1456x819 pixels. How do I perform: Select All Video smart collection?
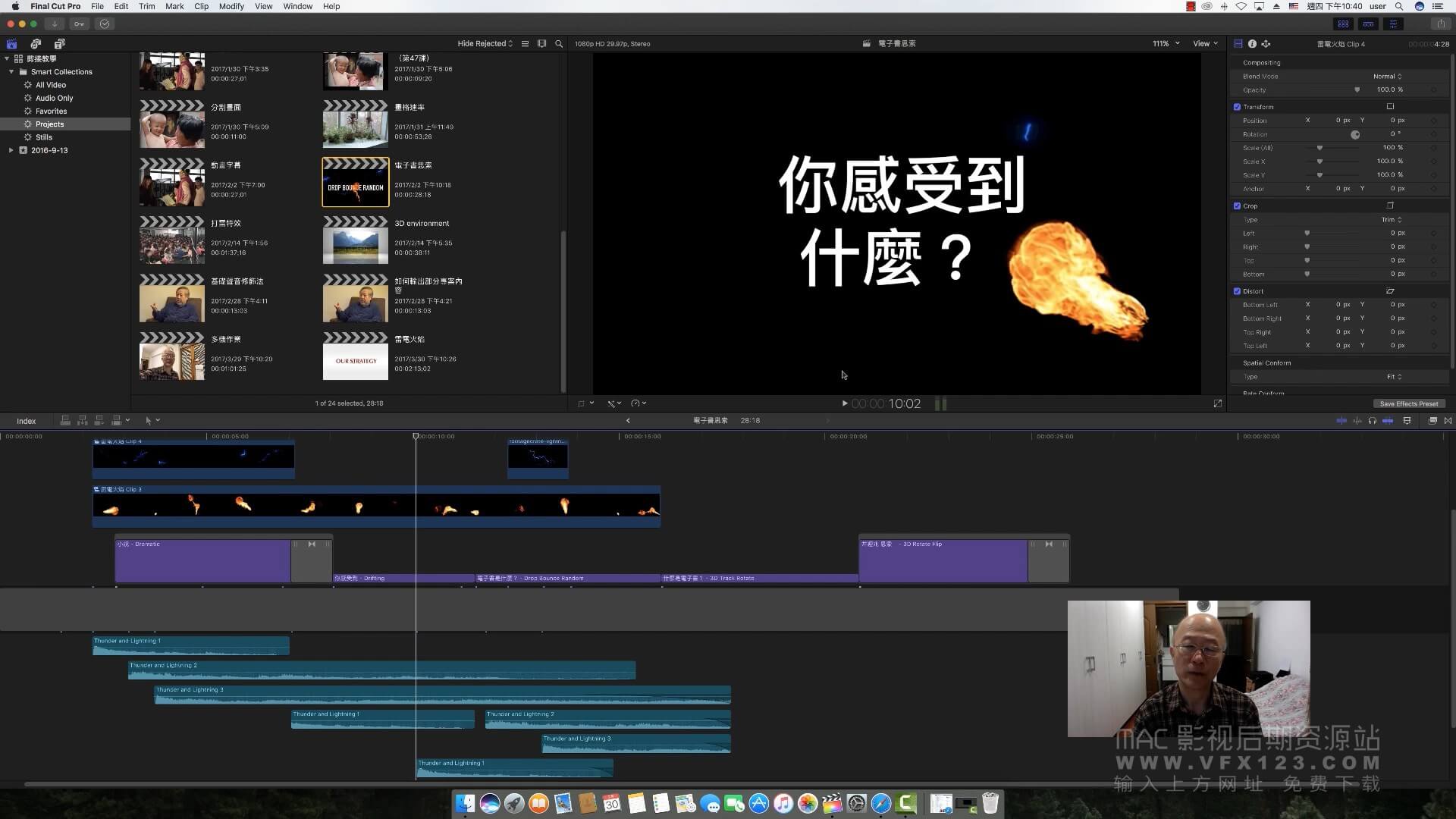tap(51, 85)
